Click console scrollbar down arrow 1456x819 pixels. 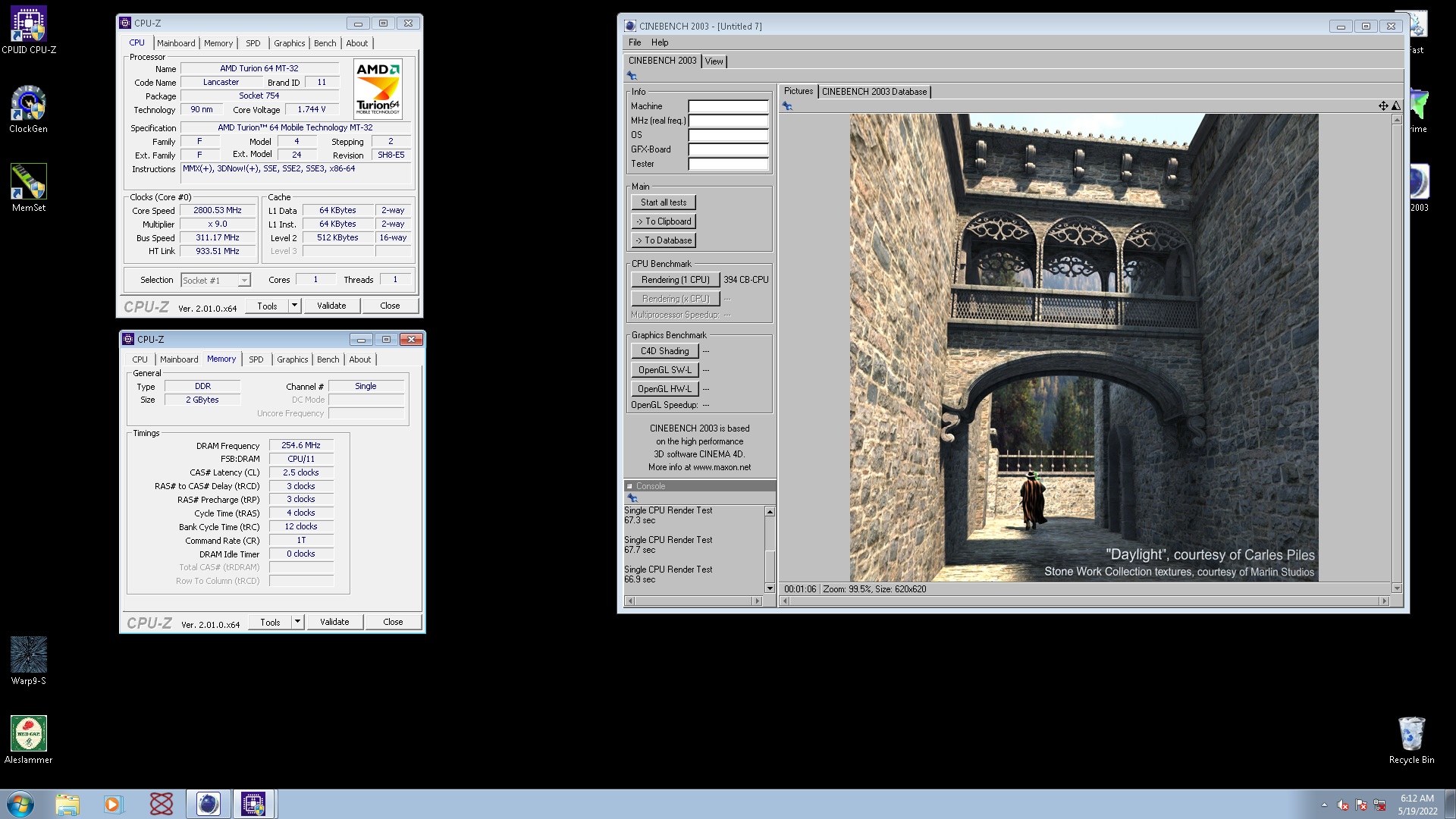(x=770, y=588)
